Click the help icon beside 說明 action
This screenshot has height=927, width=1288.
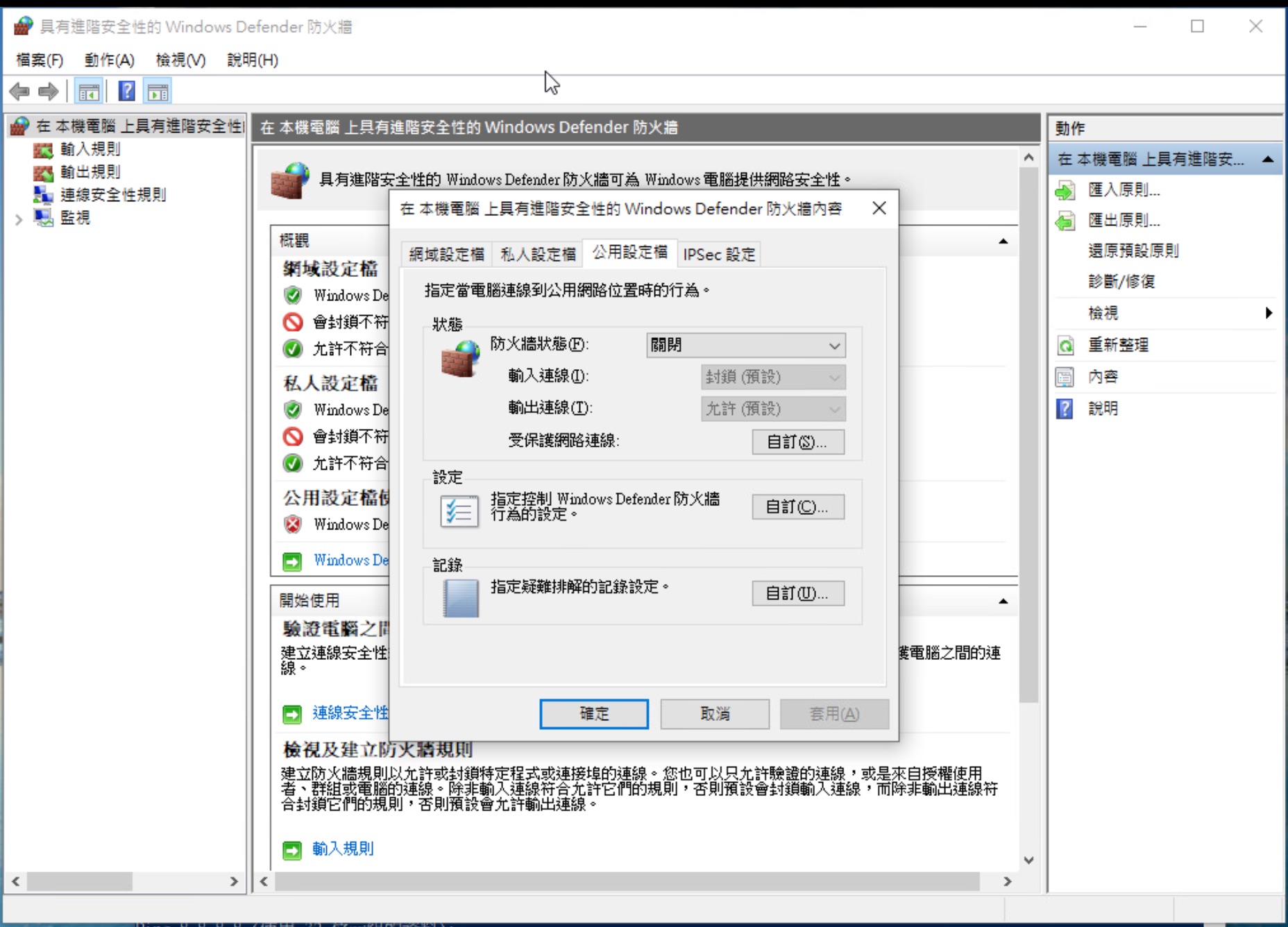(1065, 409)
